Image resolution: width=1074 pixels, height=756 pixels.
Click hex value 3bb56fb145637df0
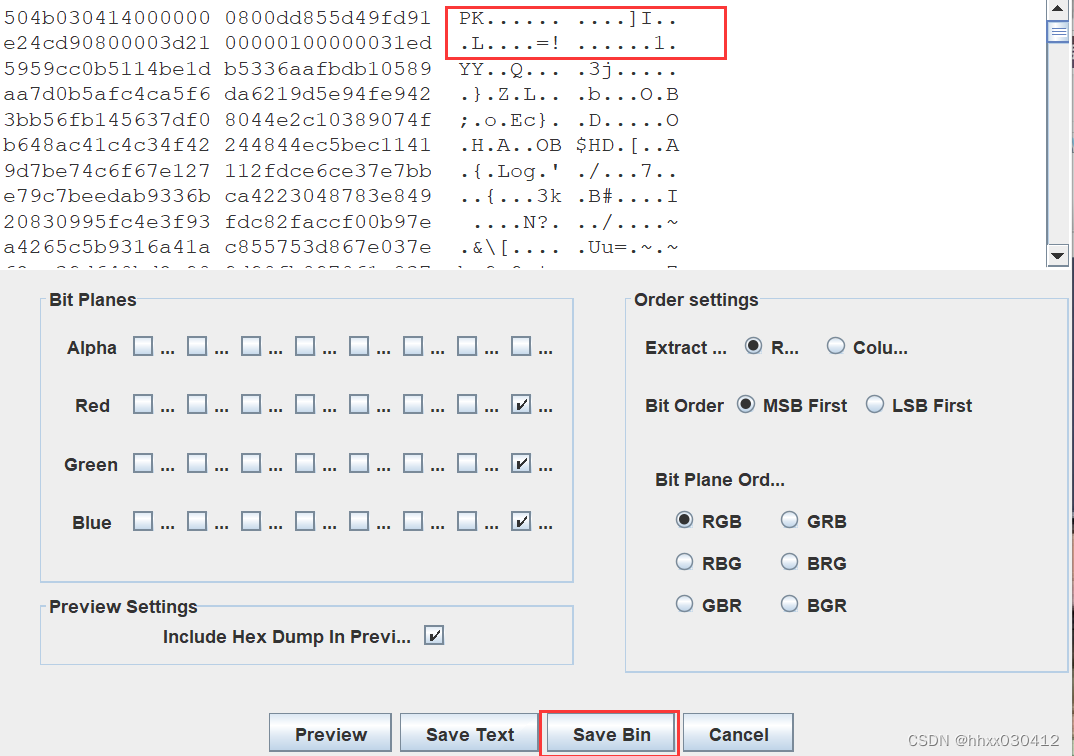click(106, 120)
